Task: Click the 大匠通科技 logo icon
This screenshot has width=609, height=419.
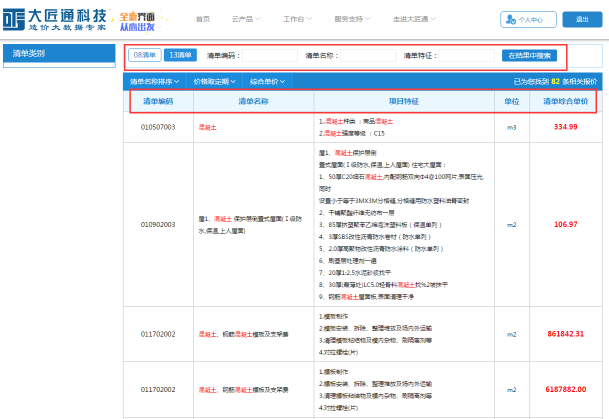Action: (x=15, y=19)
